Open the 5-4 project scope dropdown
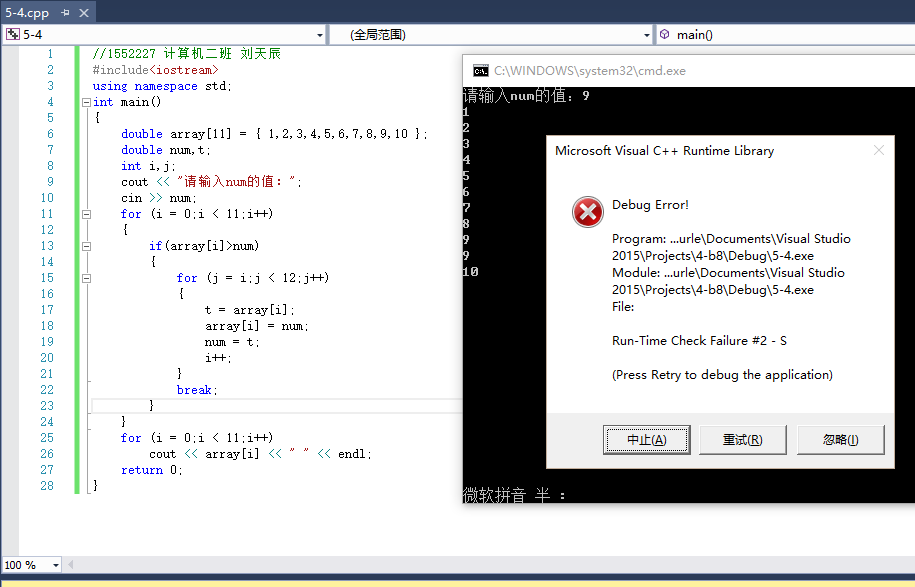The height and width of the screenshot is (587, 915). [319, 35]
